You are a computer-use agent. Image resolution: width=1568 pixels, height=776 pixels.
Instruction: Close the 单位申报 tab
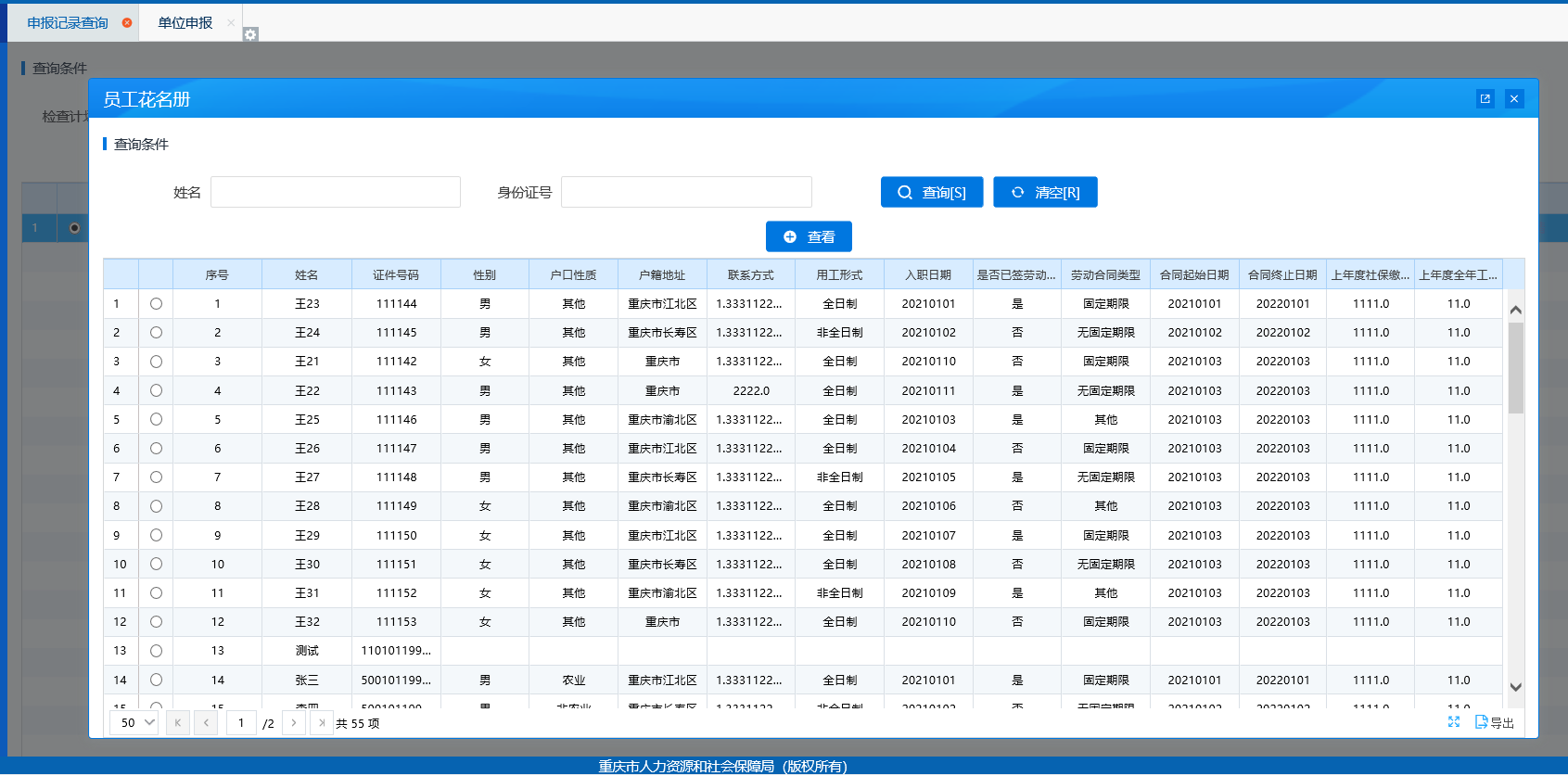[x=231, y=22]
